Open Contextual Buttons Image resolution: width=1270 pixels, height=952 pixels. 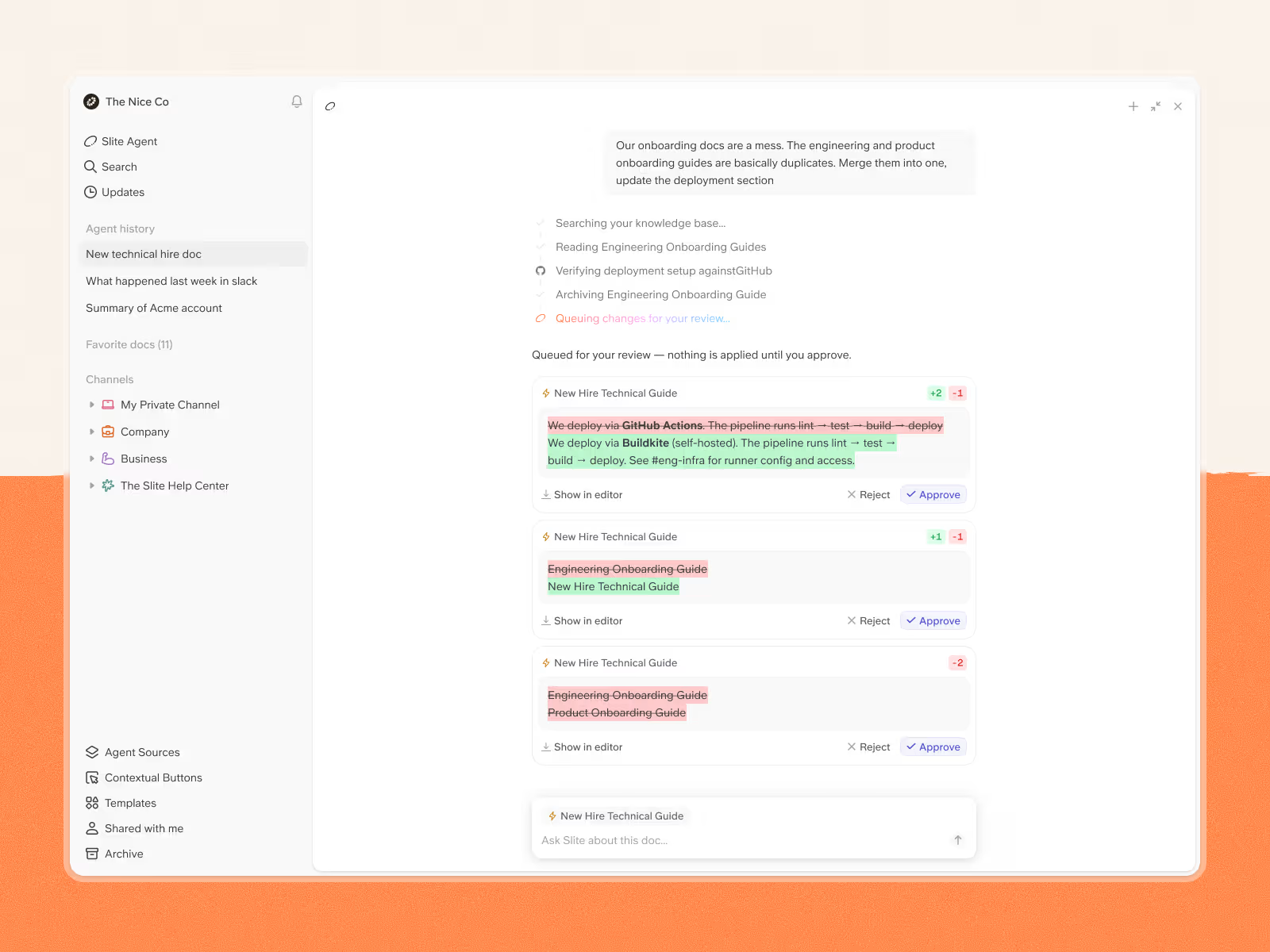click(144, 777)
